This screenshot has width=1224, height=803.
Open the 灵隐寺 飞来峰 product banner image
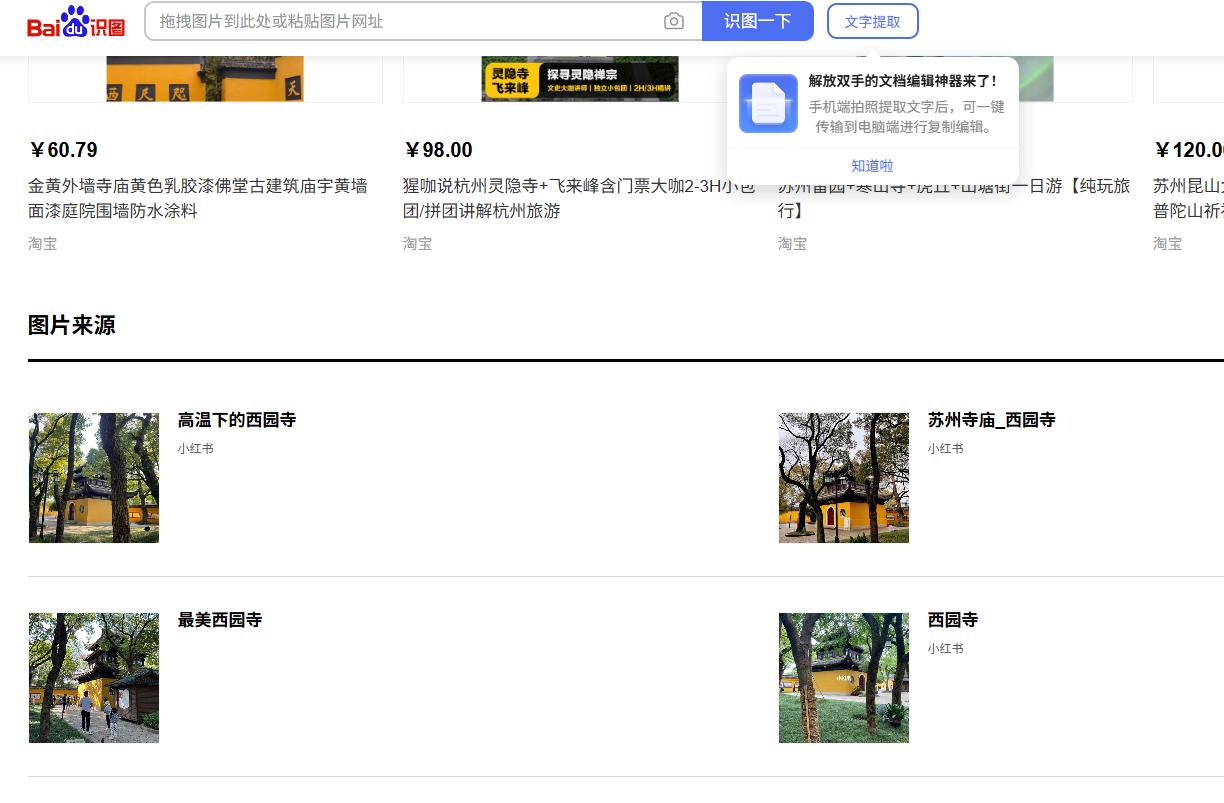tap(580, 79)
